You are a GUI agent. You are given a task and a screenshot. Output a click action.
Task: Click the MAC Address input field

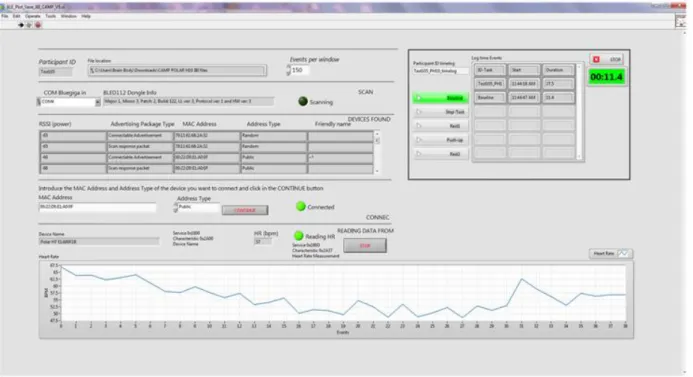tap(97, 207)
